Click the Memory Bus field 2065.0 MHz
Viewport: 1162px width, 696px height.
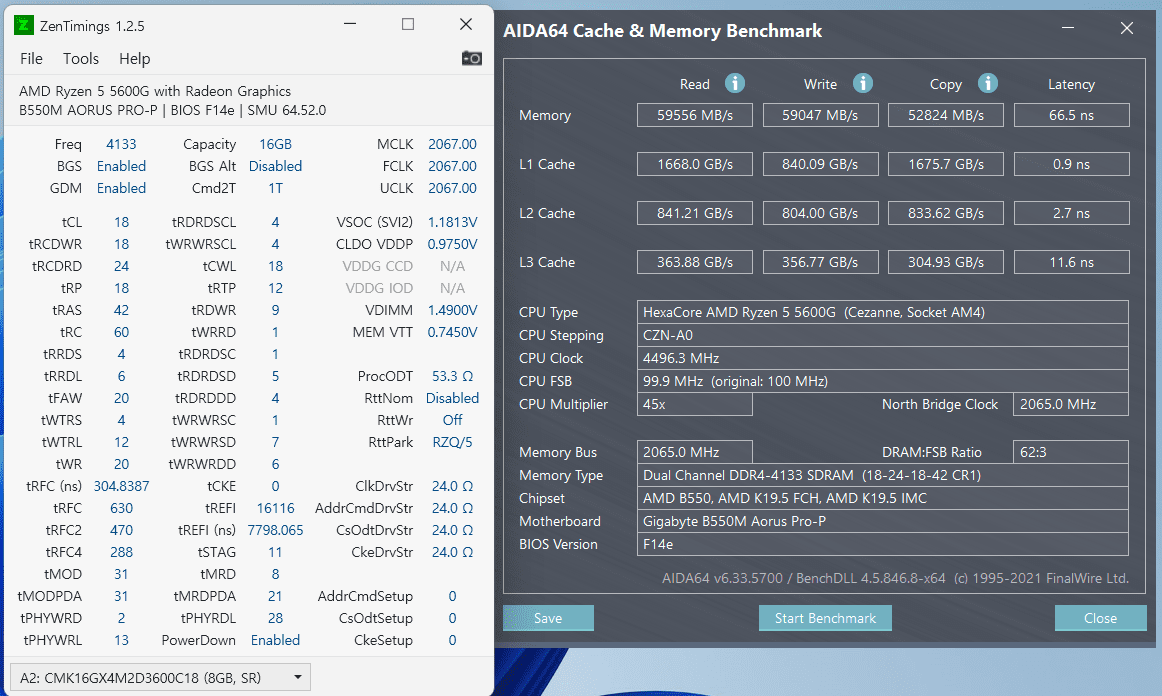click(x=694, y=452)
